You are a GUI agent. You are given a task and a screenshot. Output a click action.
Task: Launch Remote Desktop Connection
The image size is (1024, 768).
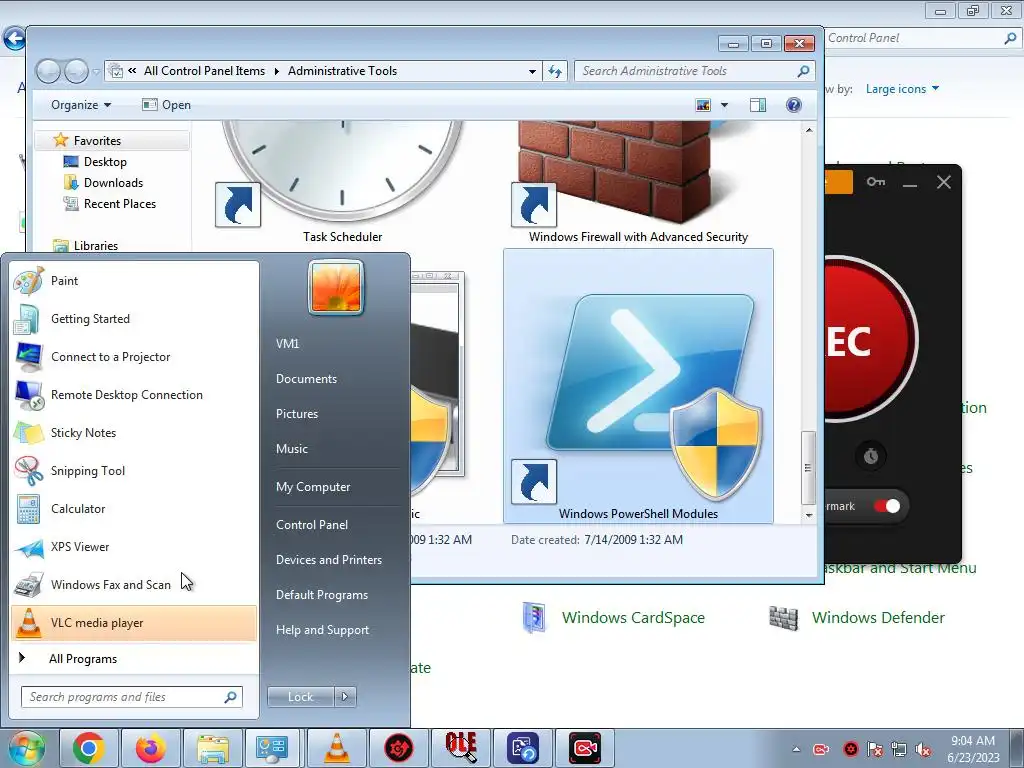click(134, 394)
